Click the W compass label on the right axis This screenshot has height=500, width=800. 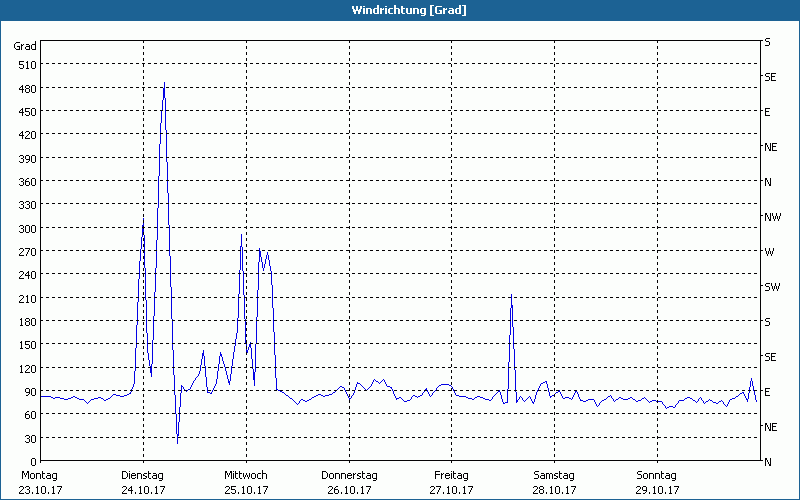(769, 252)
